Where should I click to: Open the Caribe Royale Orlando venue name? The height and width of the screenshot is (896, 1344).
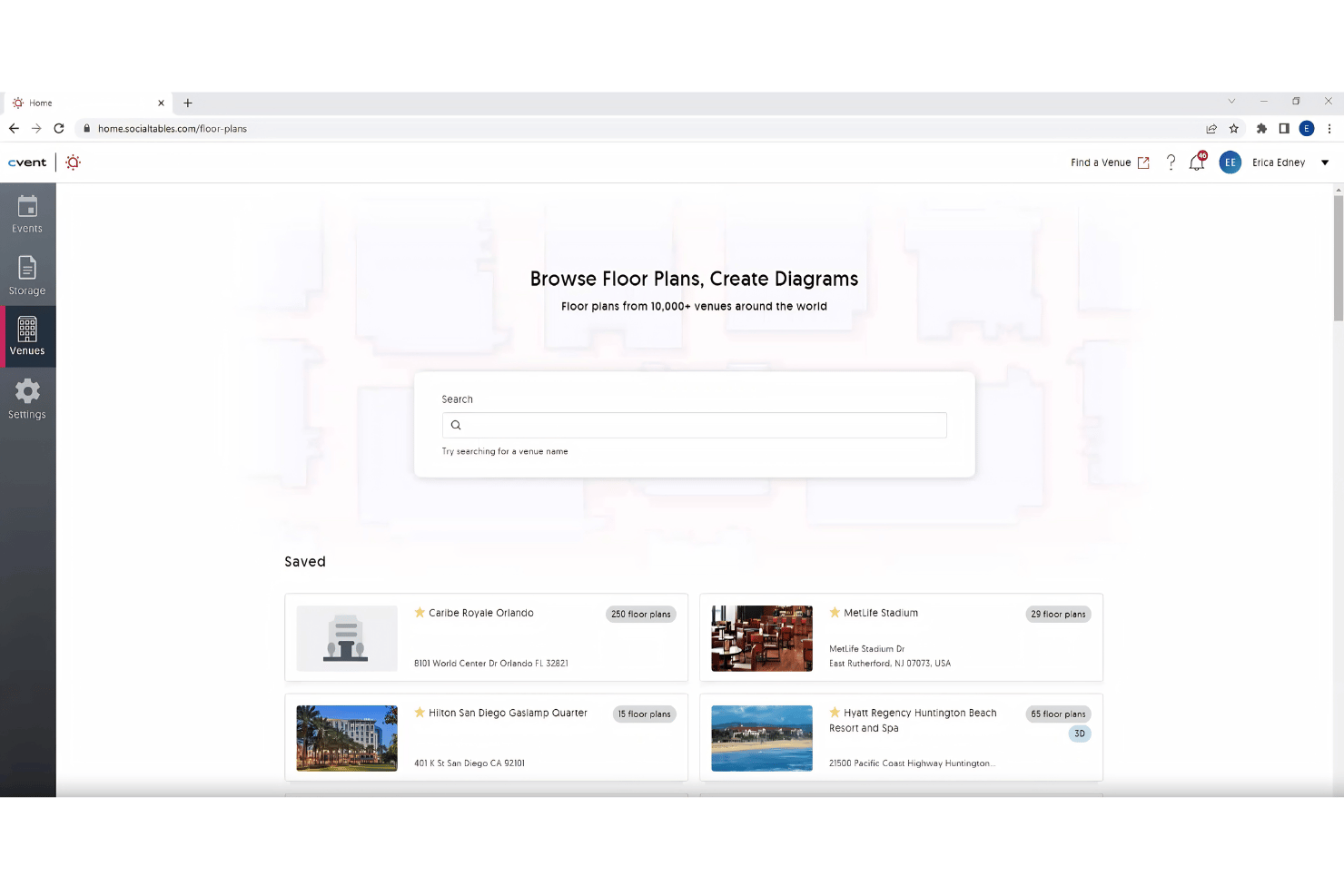(x=481, y=613)
